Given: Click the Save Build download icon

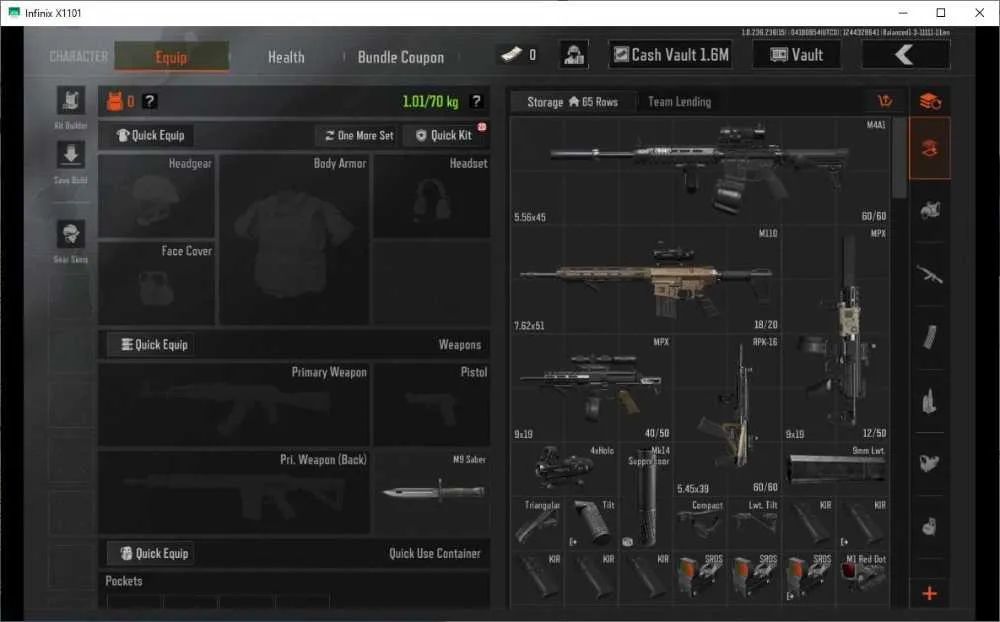Looking at the screenshot, I should point(71,155).
